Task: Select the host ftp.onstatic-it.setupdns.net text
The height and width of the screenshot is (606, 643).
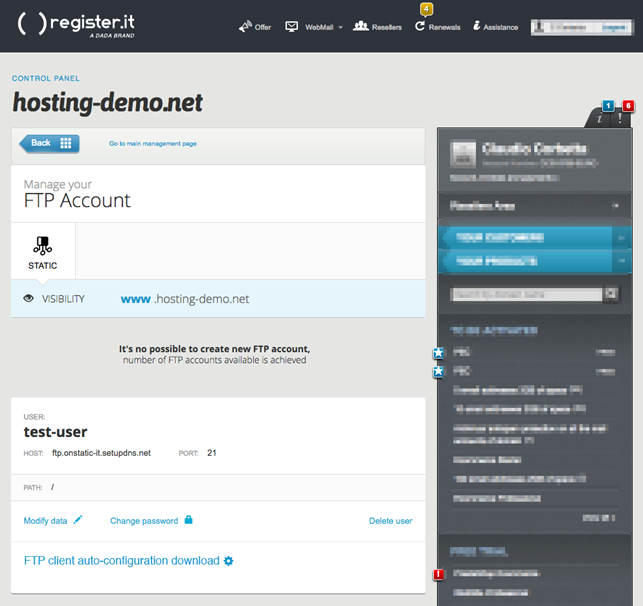Action: point(101,453)
